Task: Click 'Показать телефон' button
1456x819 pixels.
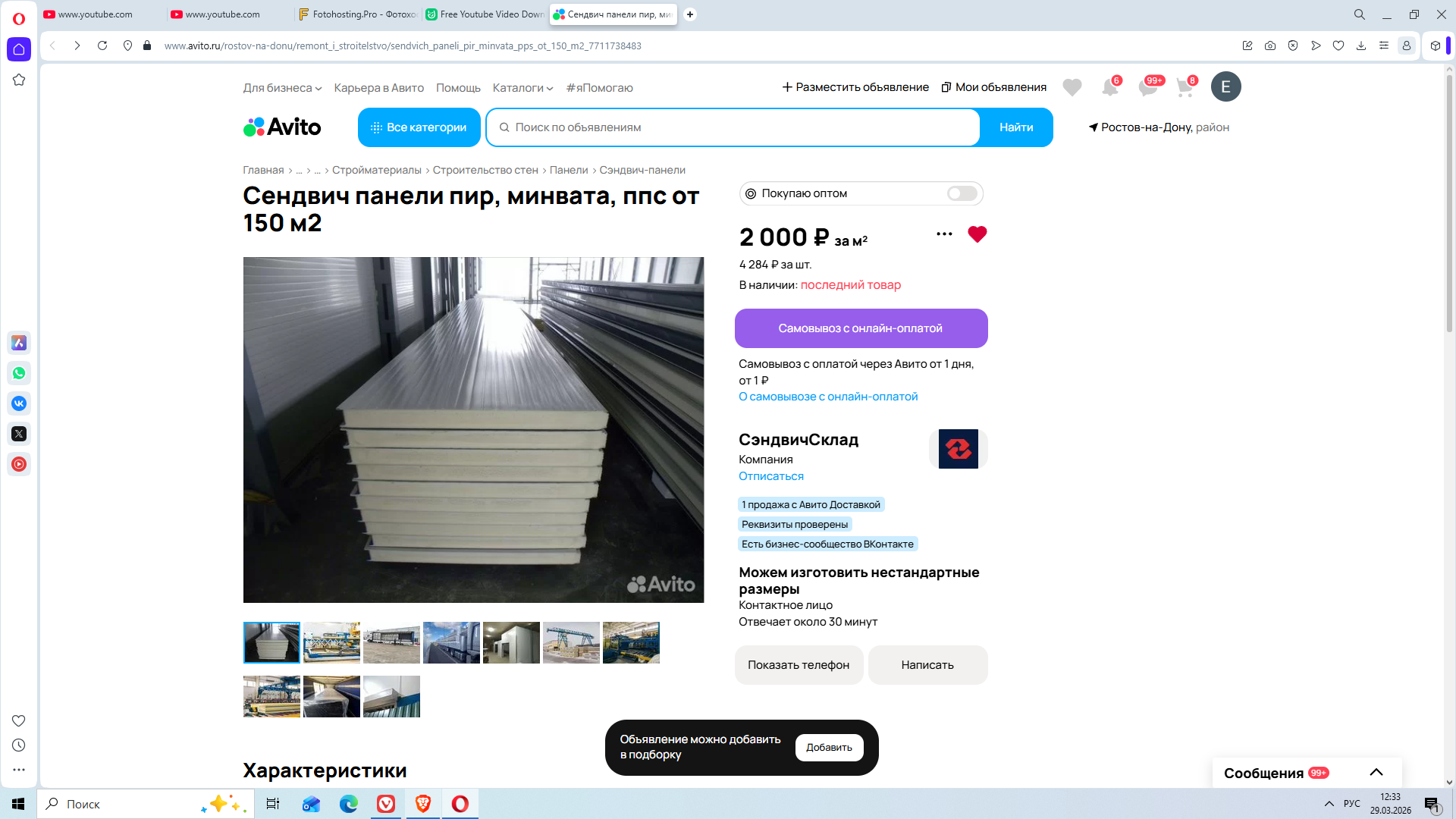Action: point(799,665)
